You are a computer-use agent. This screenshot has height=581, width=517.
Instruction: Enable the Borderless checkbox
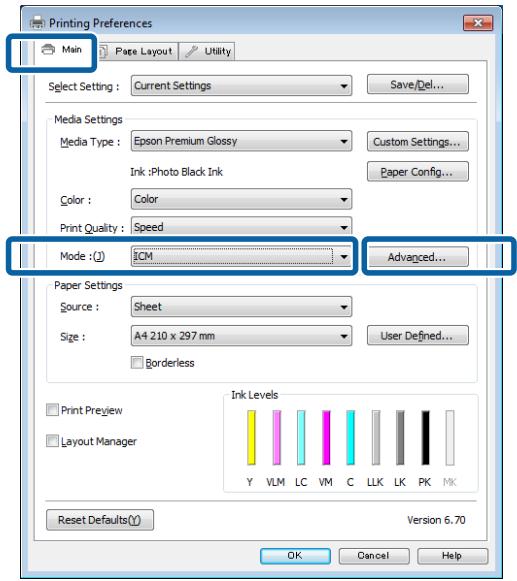point(137,362)
